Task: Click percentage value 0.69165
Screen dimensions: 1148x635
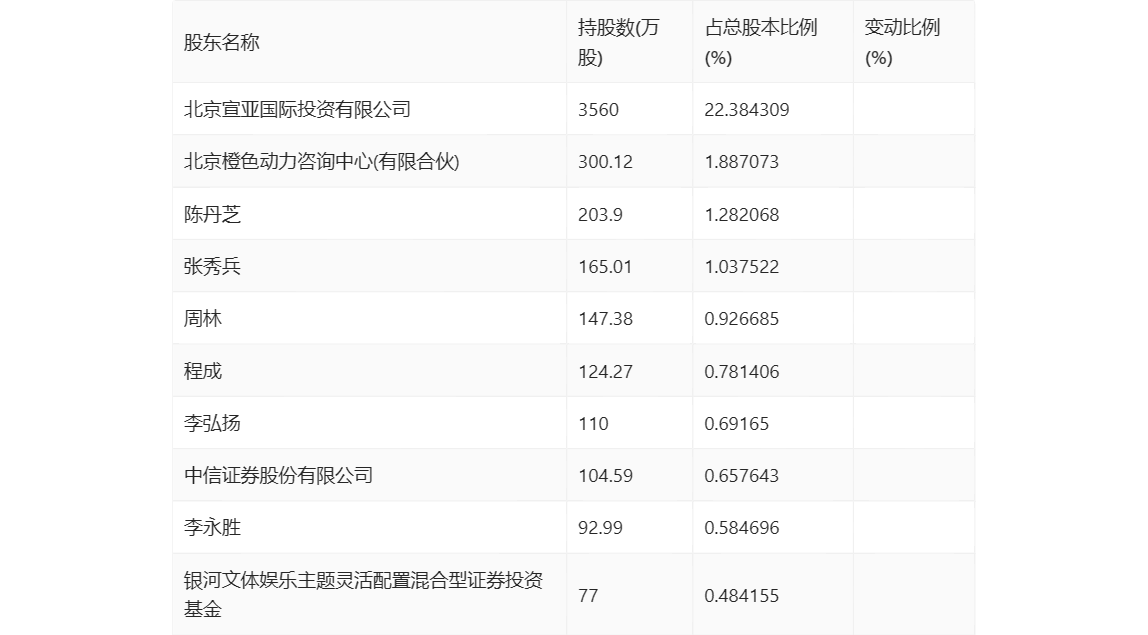Action: click(737, 423)
